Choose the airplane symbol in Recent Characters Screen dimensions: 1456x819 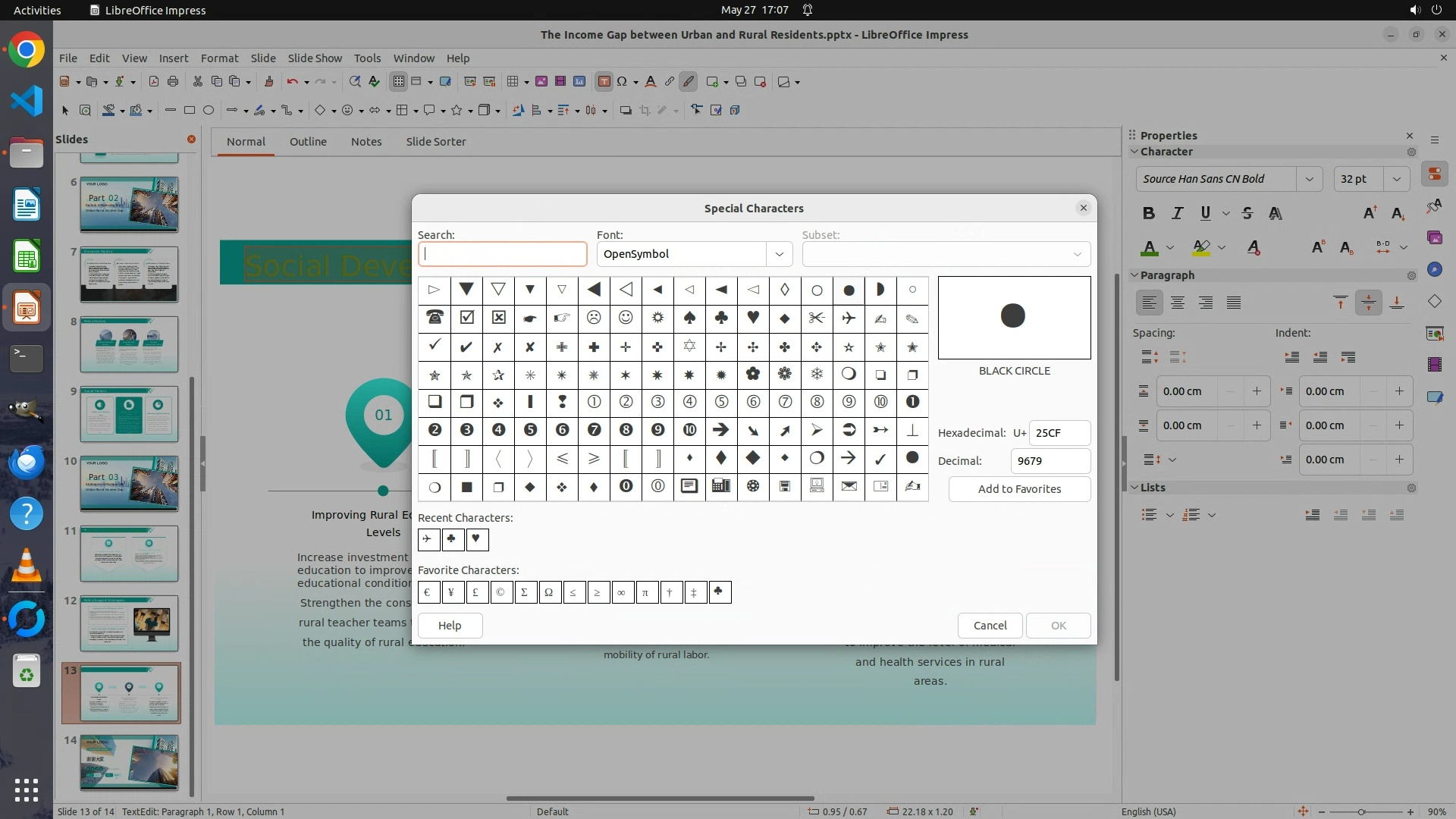point(428,540)
